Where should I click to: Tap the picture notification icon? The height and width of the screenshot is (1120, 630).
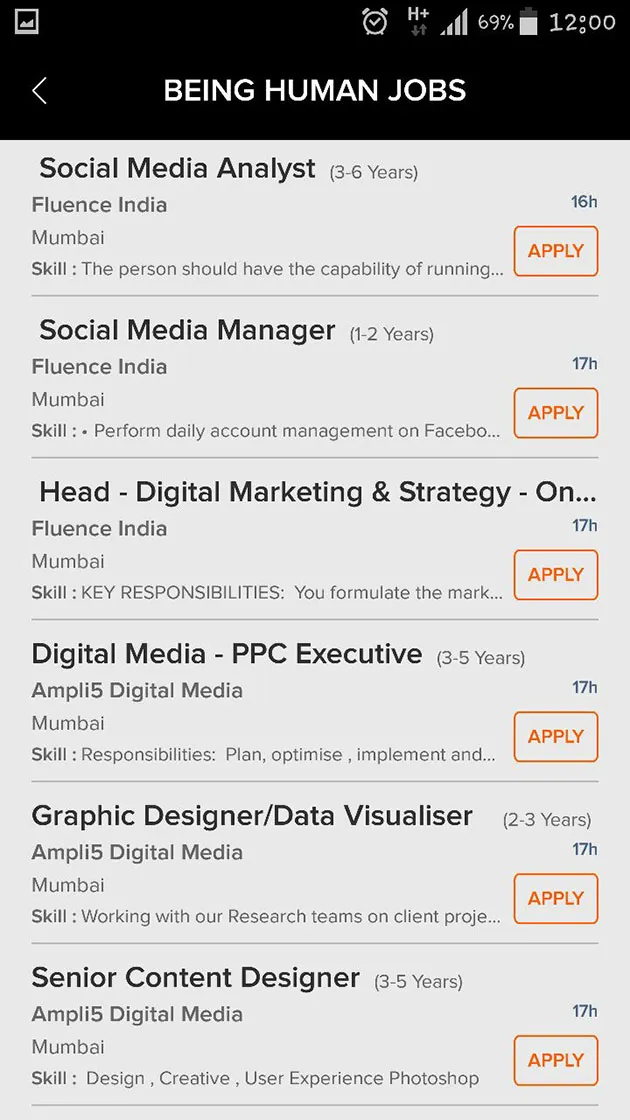(x=26, y=21)
